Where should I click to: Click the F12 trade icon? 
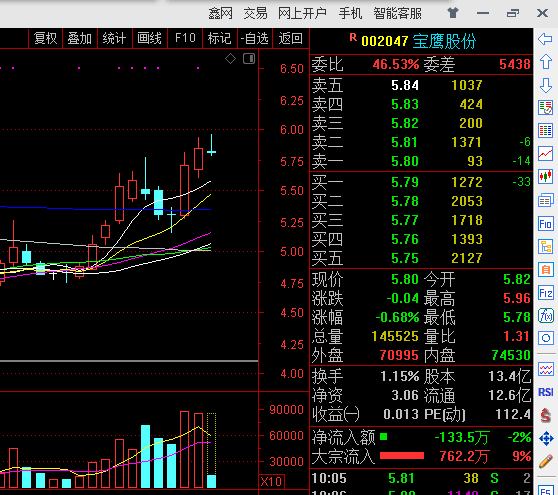tap(546, 293)
